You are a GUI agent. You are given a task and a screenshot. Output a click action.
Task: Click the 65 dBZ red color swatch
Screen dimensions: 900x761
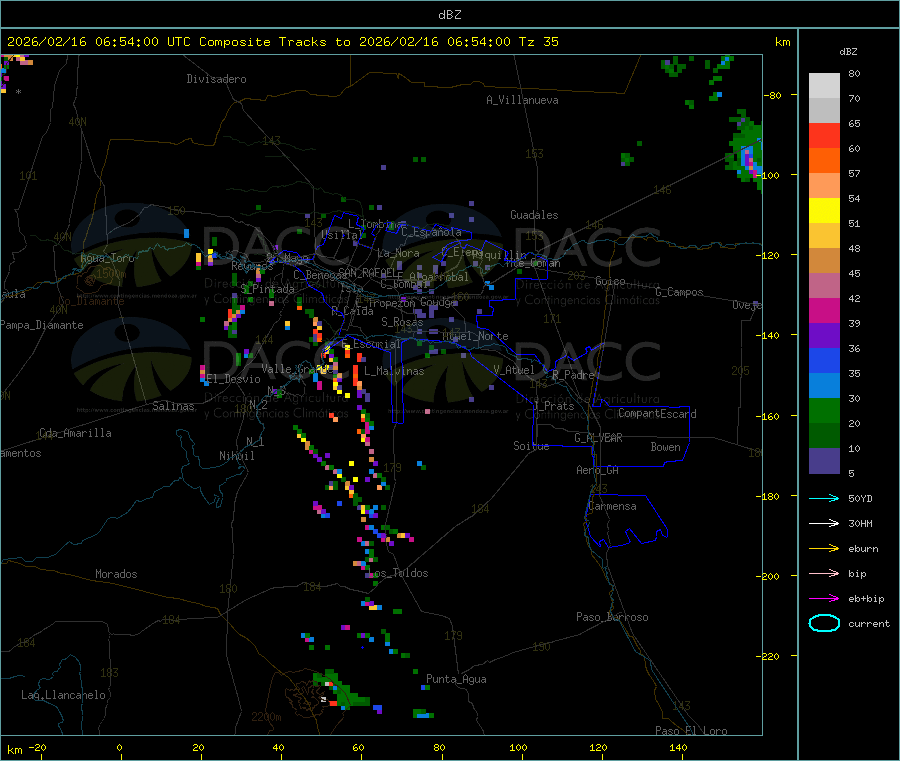[824, 135]
